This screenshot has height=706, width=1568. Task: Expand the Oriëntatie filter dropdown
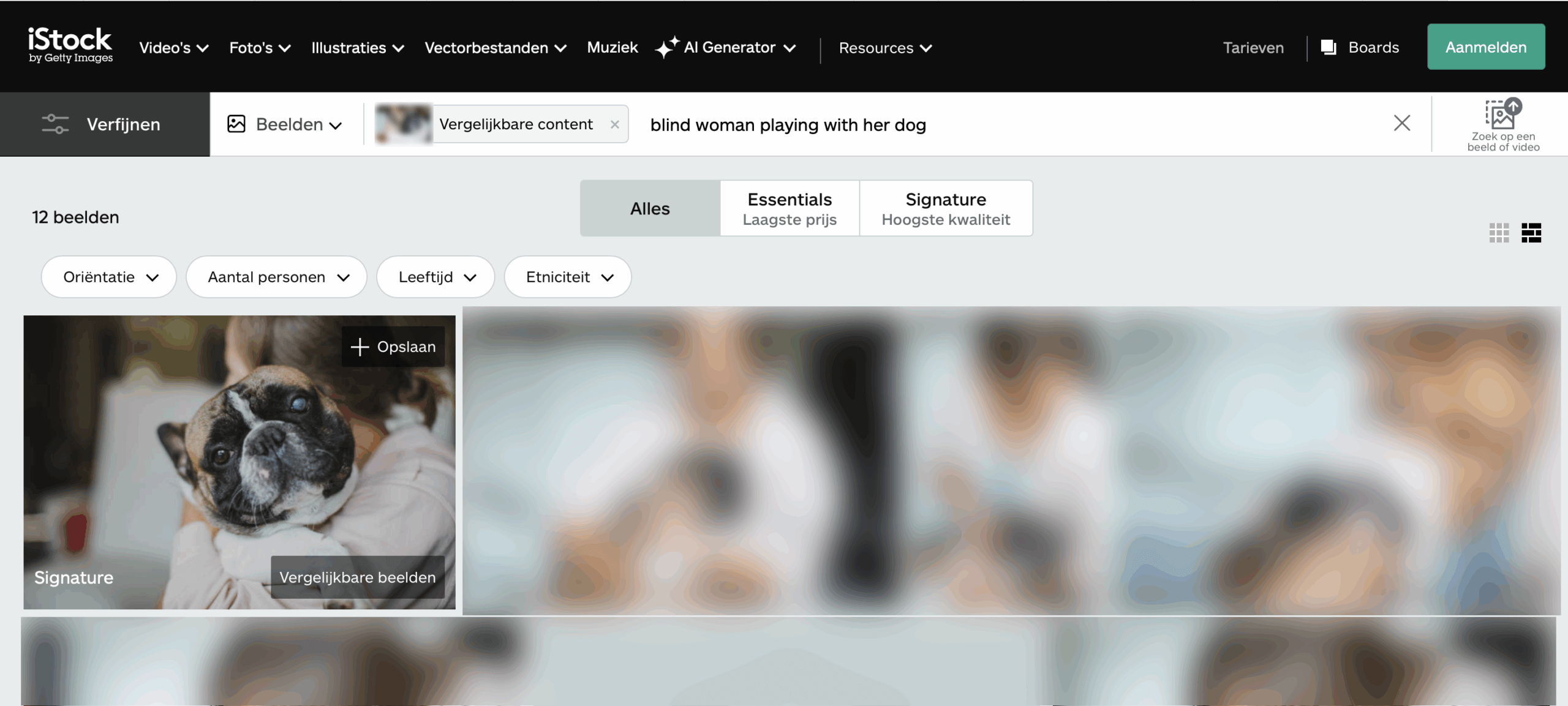point(110,277)
